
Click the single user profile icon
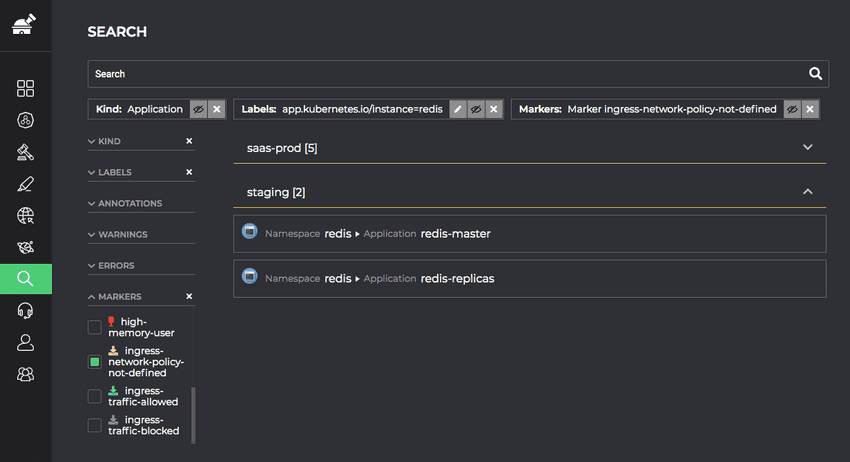pos(26,342)
